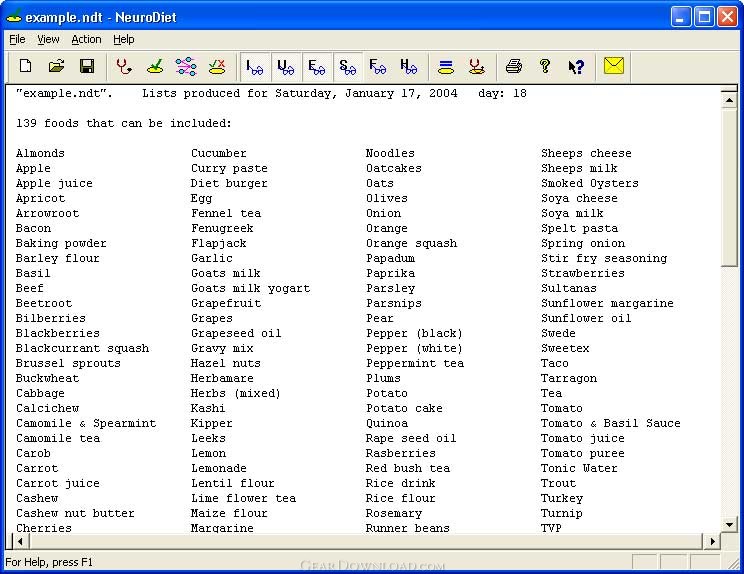Click the 'Rape seed oil' entry
The width and height of the screenshot is (744, 574).
pos(411,438)
